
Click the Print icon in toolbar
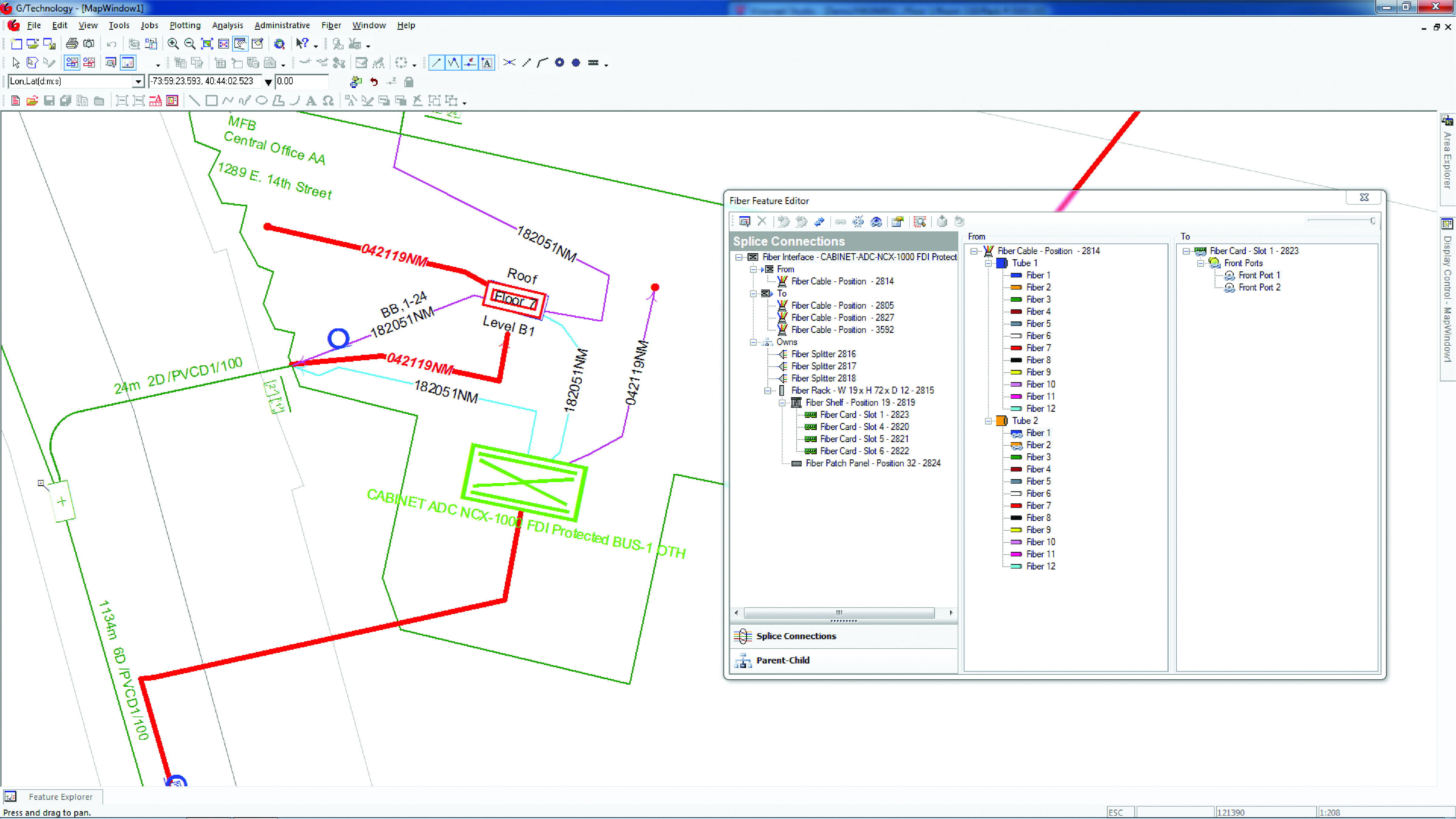(x=72, y=44)
